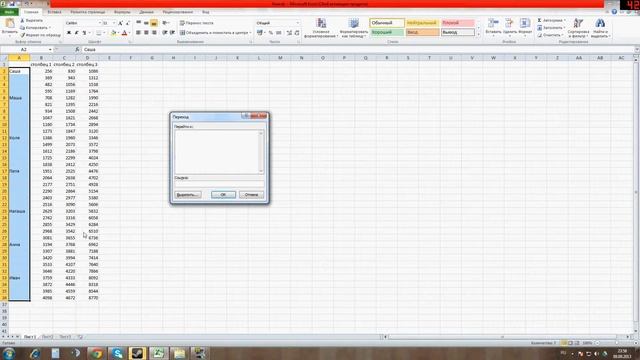Click Merge and Center button
Image resolution: width=640 pixels, height=360 pixels.
[x=214, y=33]
